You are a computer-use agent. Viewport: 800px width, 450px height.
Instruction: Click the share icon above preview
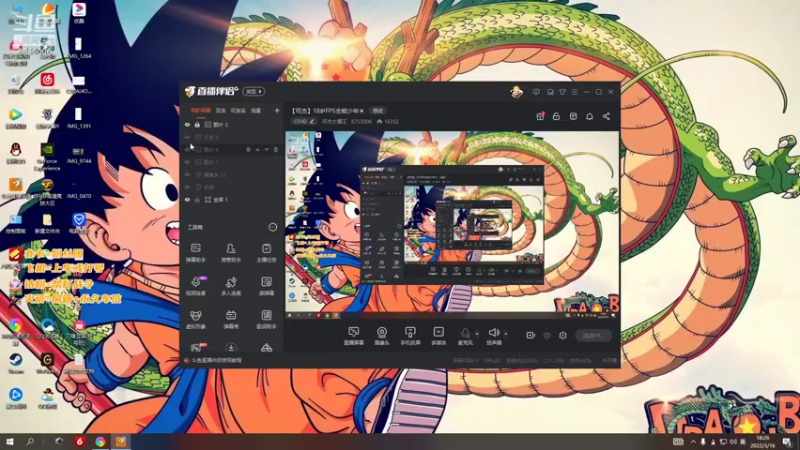606,116
